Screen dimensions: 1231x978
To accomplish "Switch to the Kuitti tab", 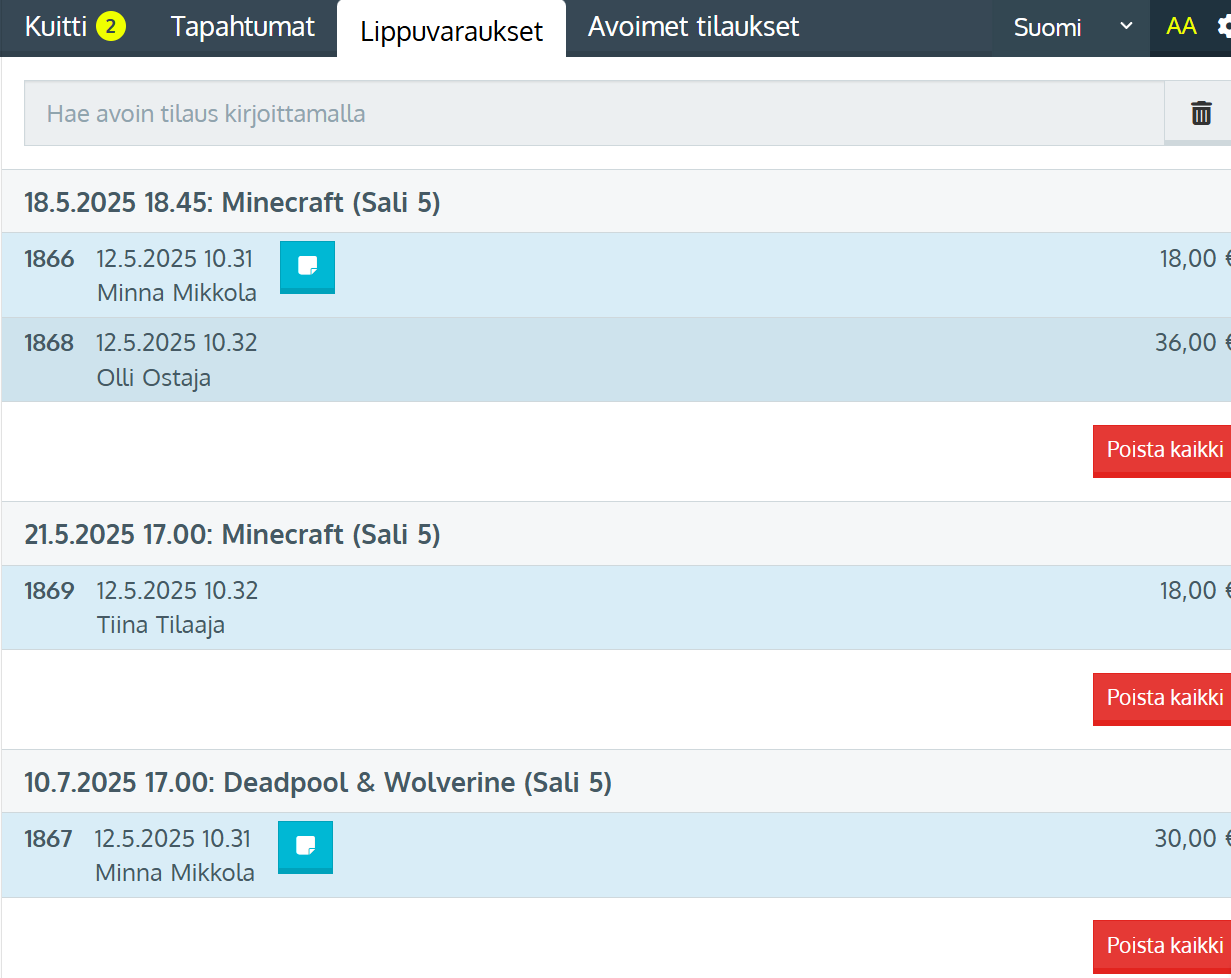I will pyautogui.click(x=56, y=27).
